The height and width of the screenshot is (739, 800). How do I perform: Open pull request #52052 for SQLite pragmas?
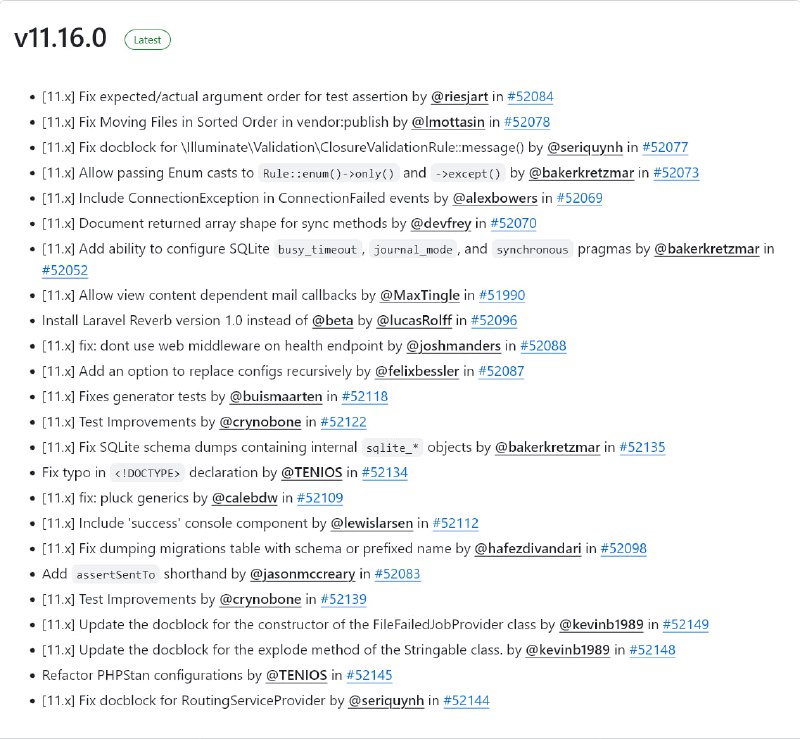click(x=65, y=270)
